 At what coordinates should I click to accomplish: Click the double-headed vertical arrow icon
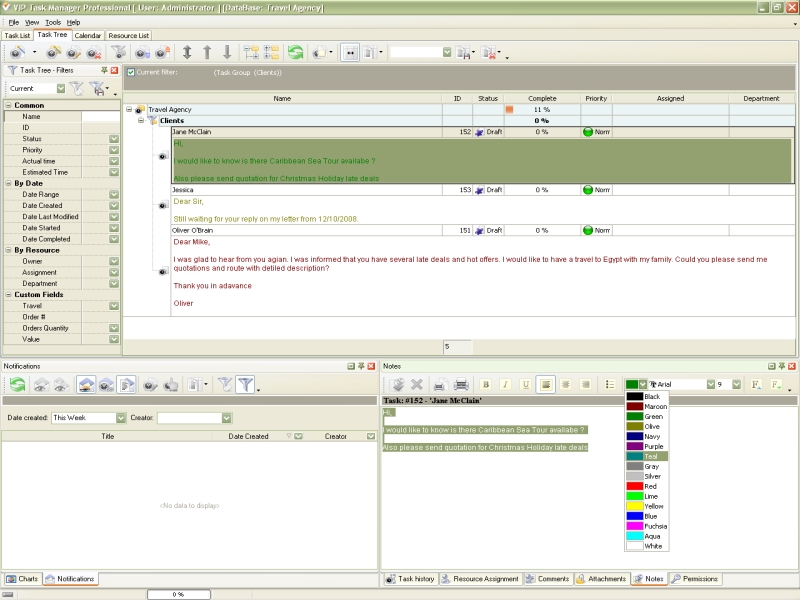click(x=187, y=52)
